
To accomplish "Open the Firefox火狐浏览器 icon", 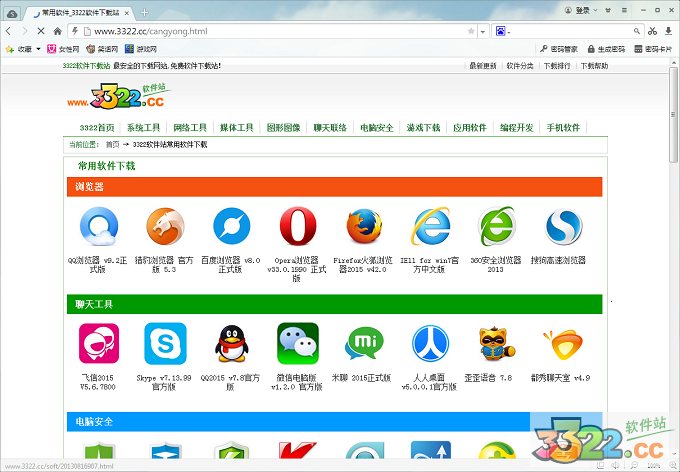I will pos(364,226).
